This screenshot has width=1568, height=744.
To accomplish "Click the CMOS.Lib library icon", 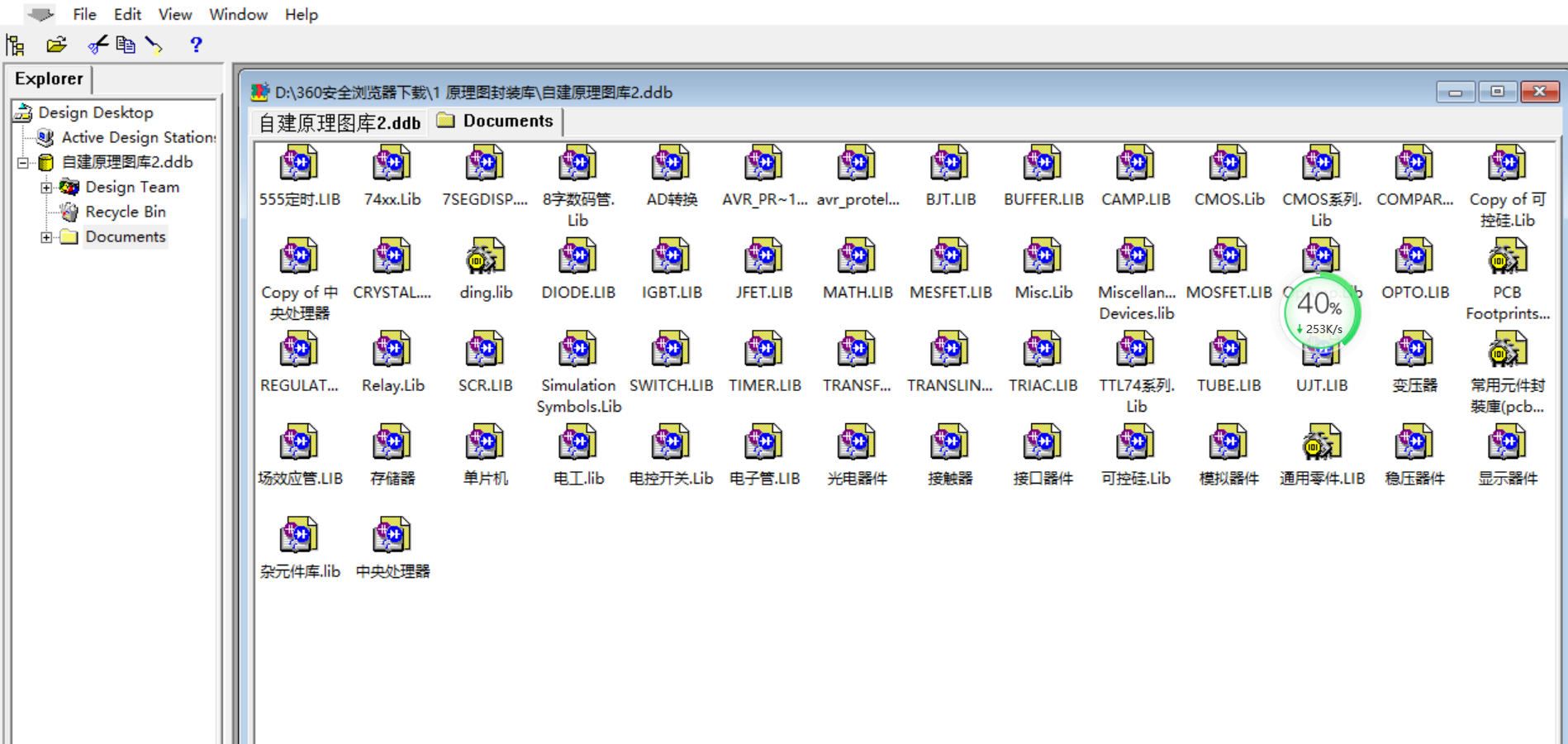I will (1228, 164).
